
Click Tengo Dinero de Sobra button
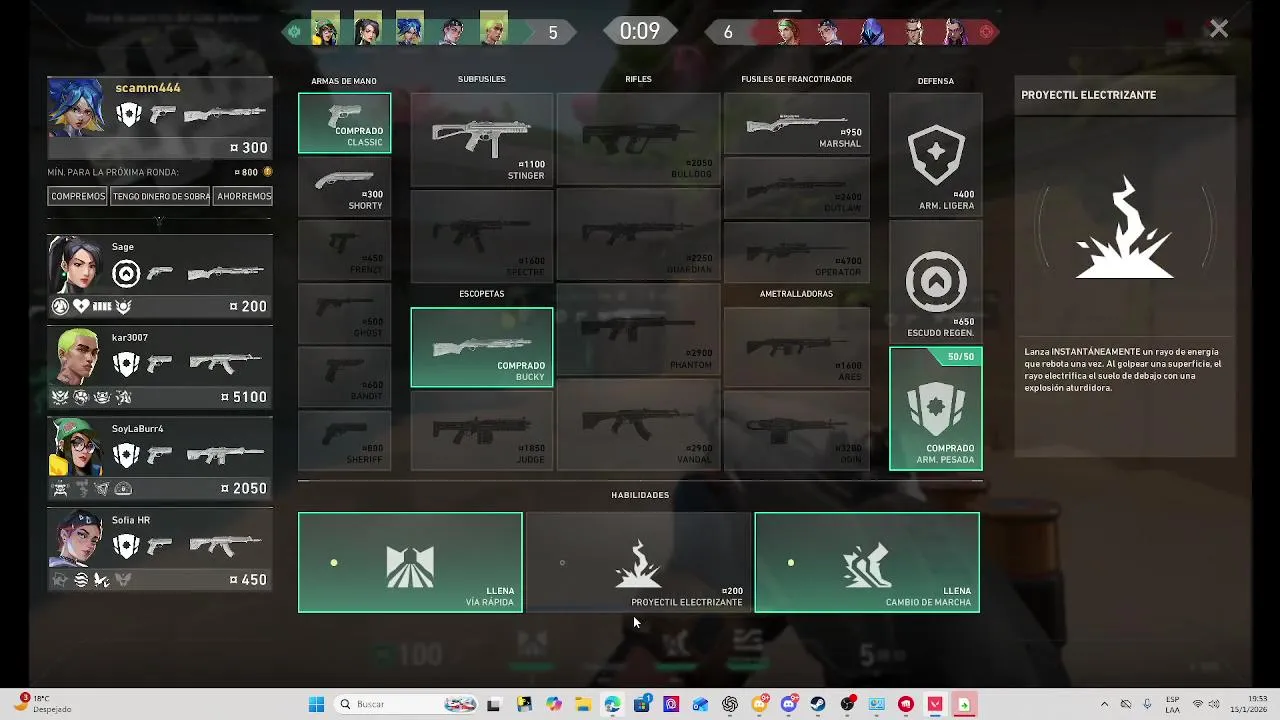[161, 196]
